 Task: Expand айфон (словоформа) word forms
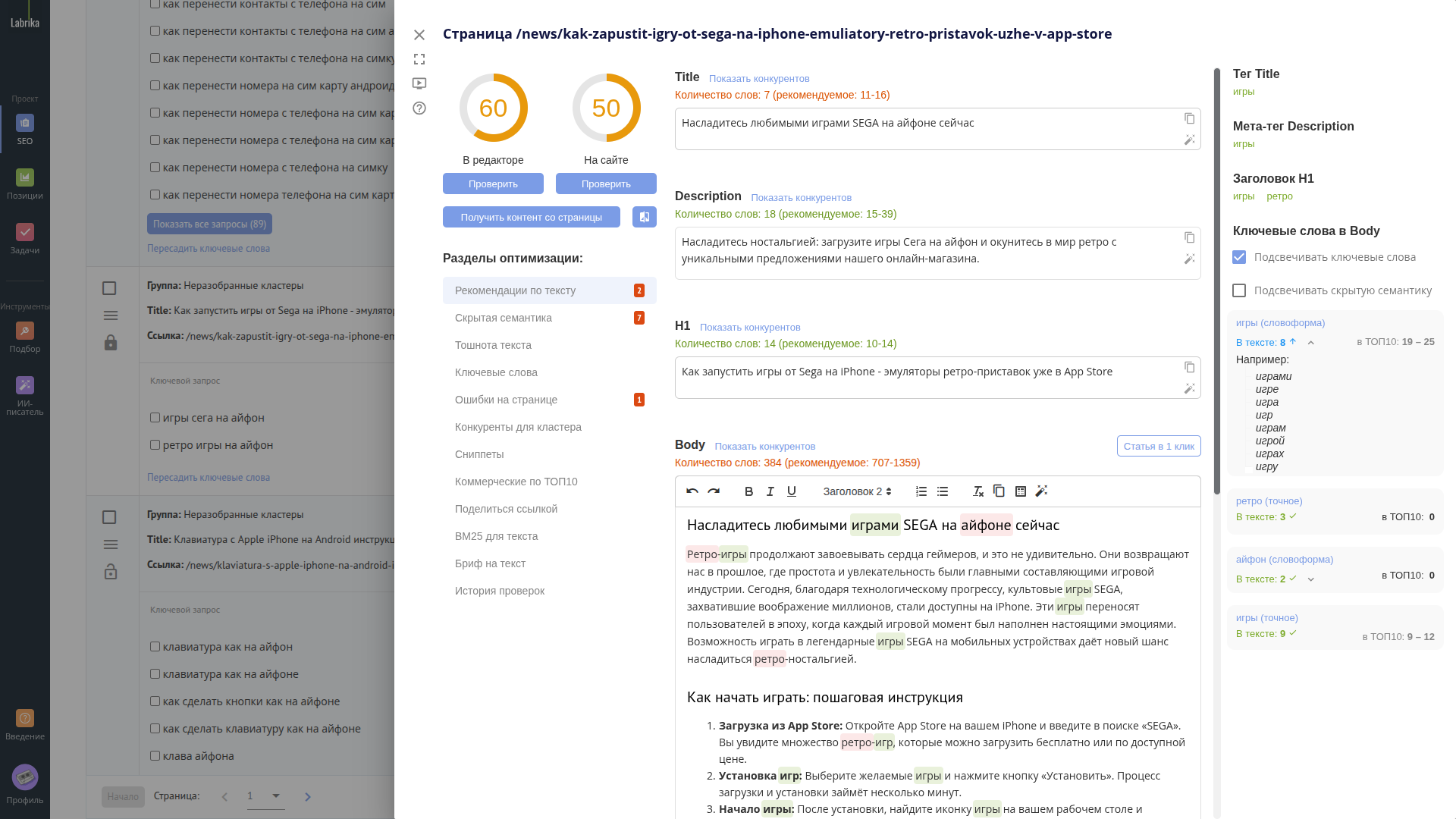click(x=1310, y=579)
